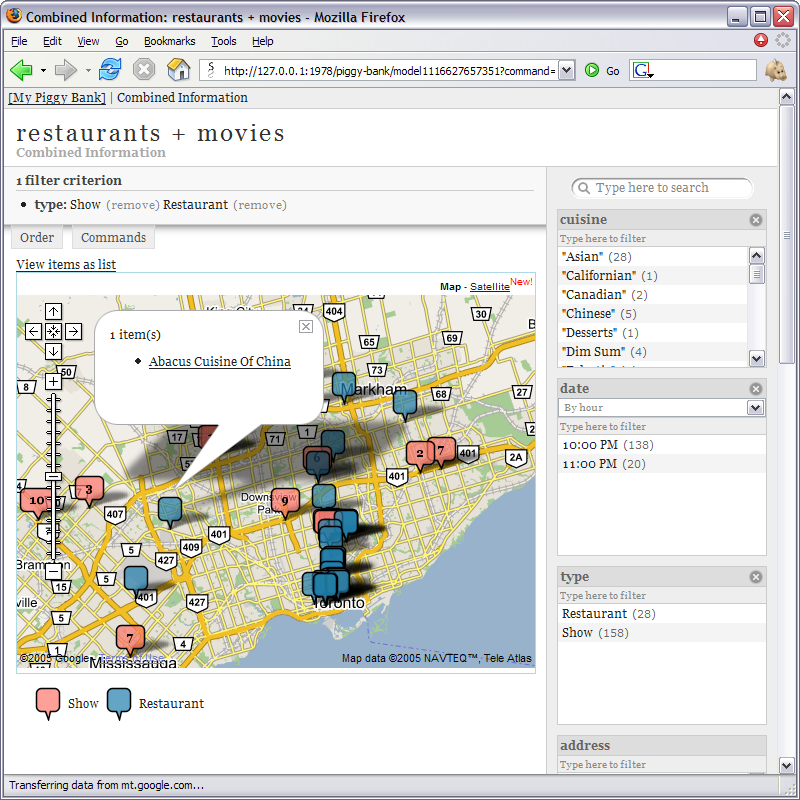800x800 pixels.
Task: Click the 'Type here to search' field
Action: (x=662, y=188)
